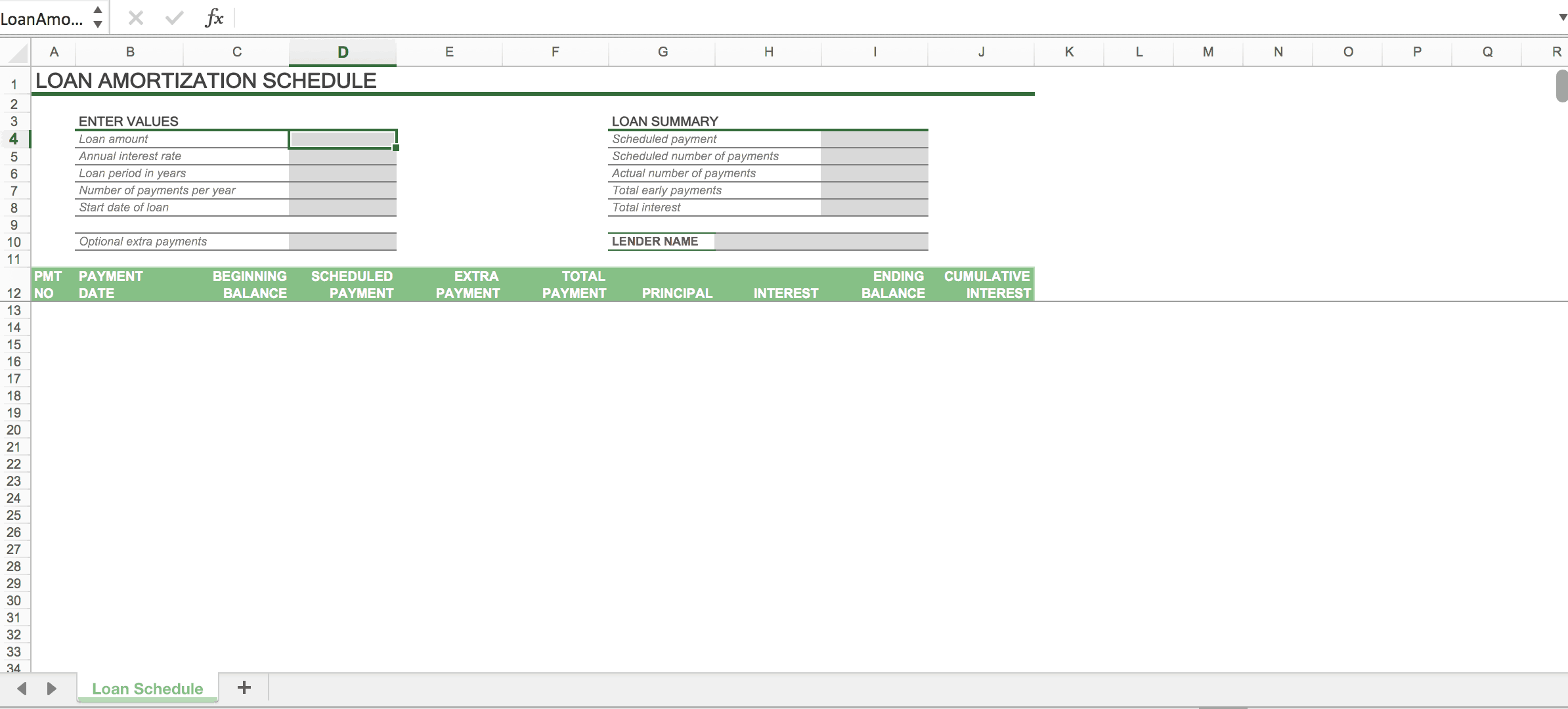1568x709 pixels.
Task: Click the vertical scrollbar thumb
Action: [1562, 86]
